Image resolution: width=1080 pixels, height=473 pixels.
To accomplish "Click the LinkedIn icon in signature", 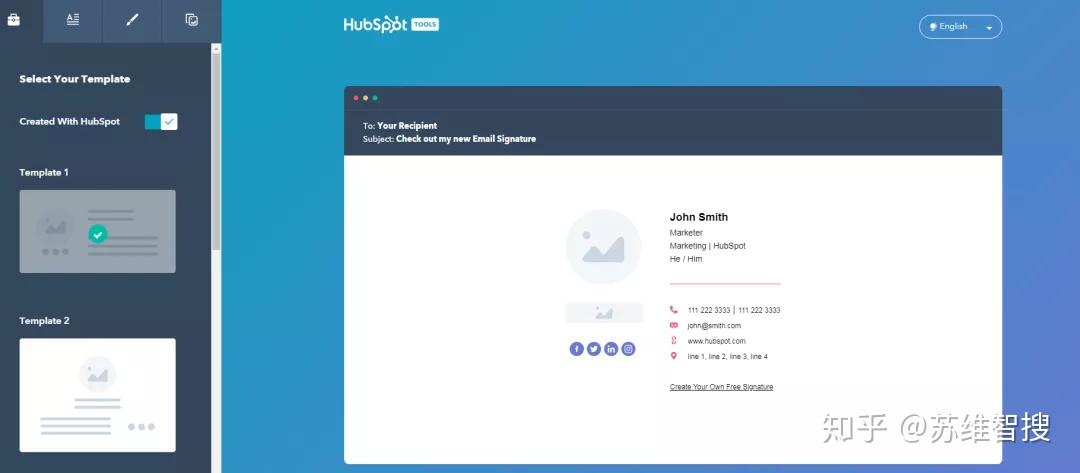I will click(x=611, y=349).
